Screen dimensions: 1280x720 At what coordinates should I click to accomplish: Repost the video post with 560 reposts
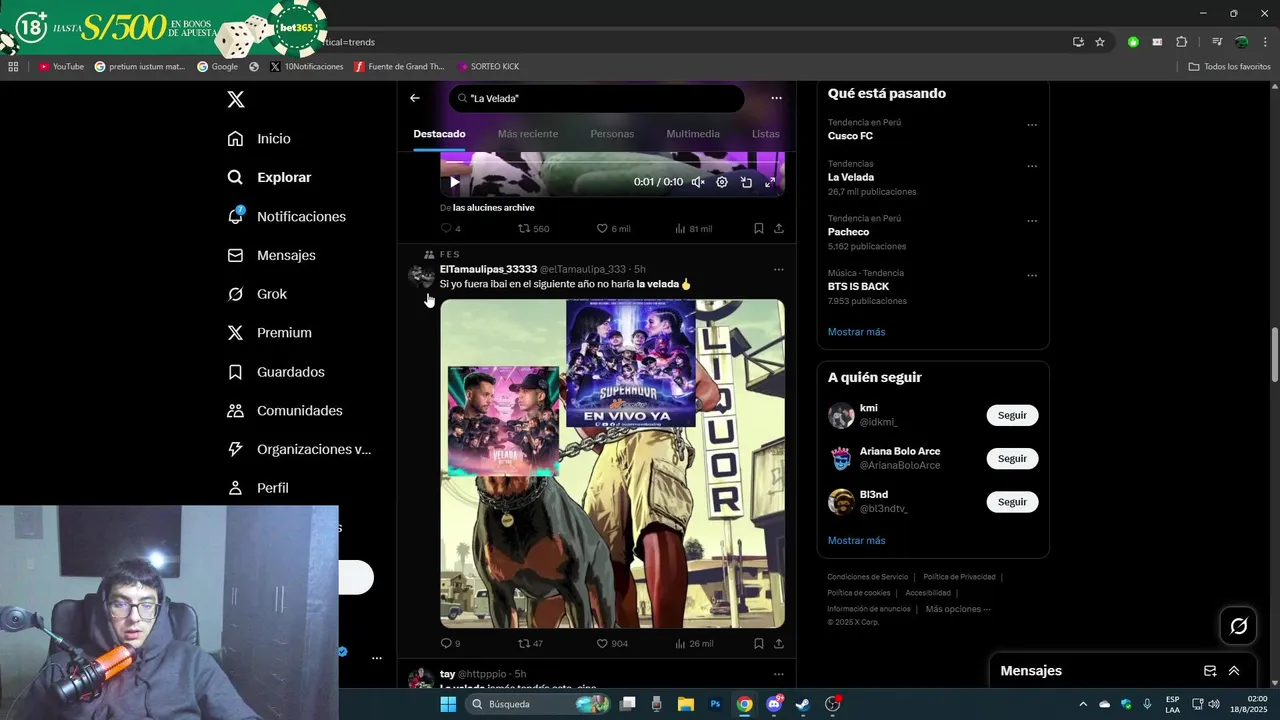(534, 229)
